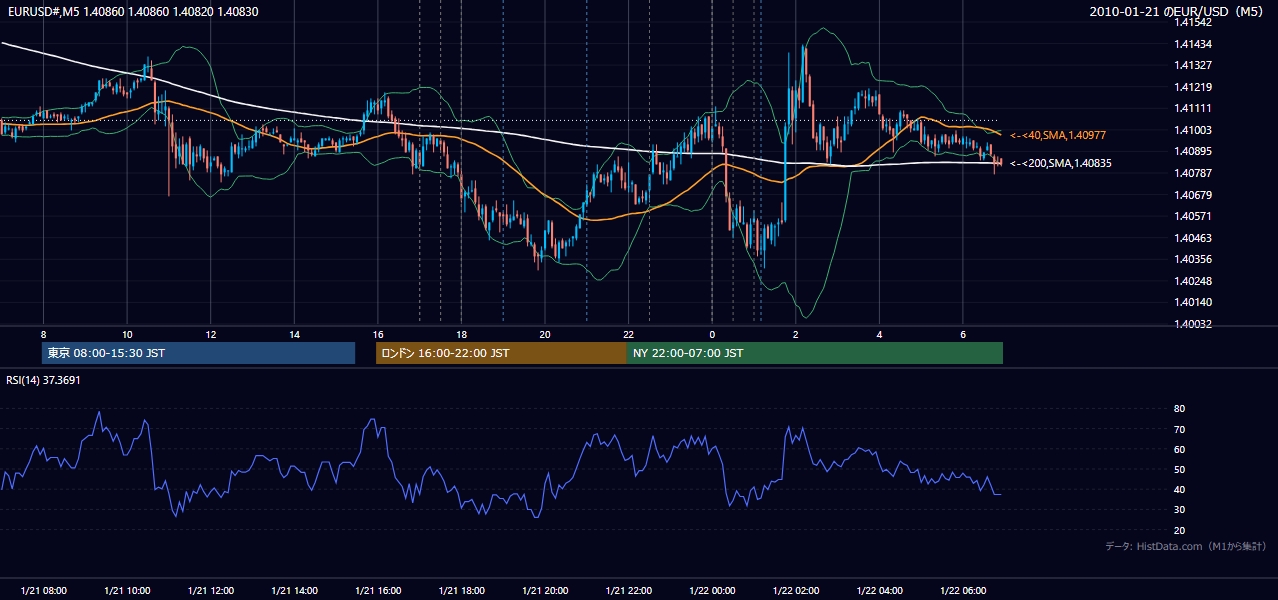Click the time axis label 1/21 18:00
The width and height of the screenshot is (1278, 600).
click(x=461, y=591)
